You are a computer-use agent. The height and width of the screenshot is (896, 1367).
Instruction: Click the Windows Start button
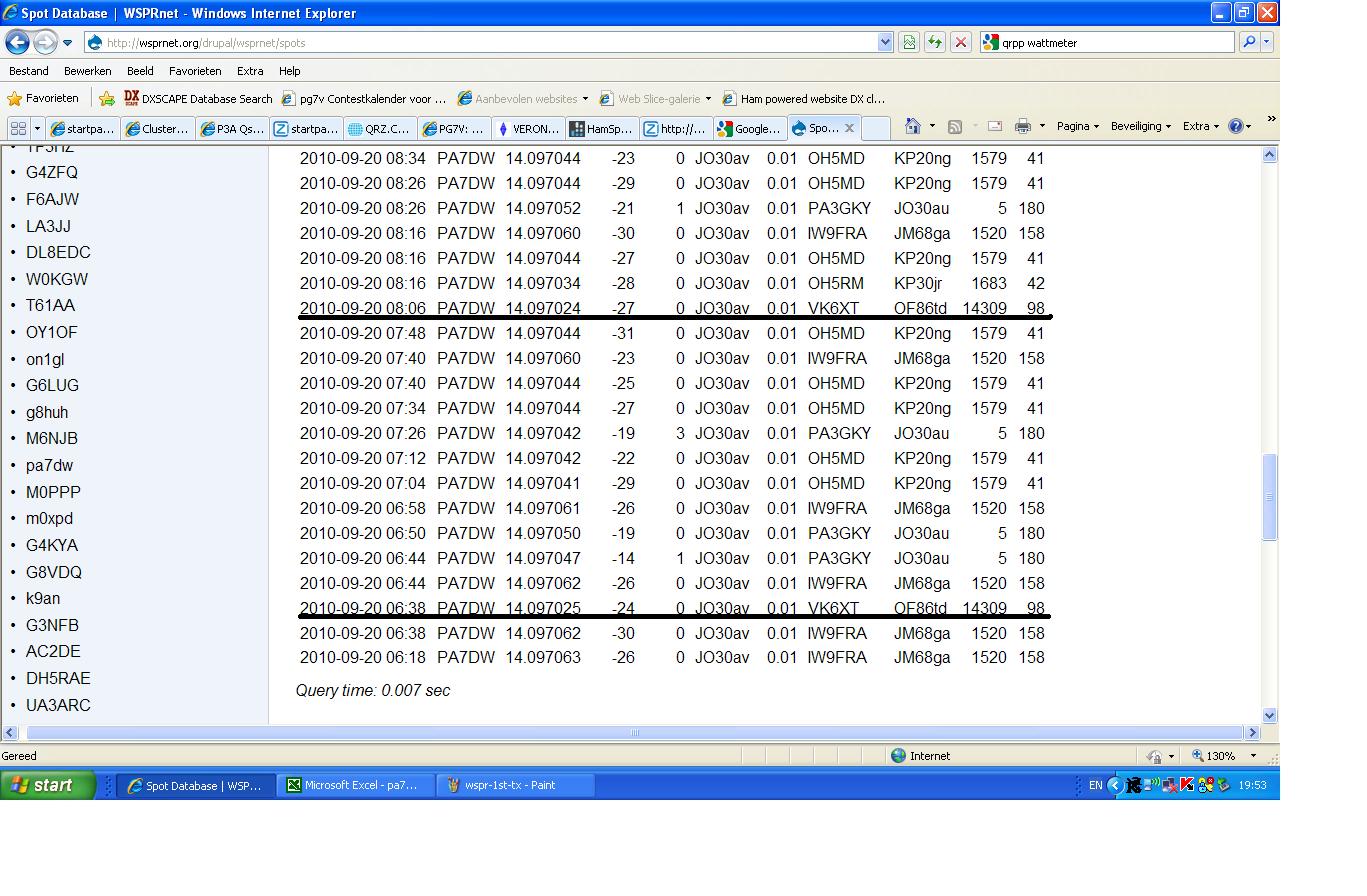48,785
